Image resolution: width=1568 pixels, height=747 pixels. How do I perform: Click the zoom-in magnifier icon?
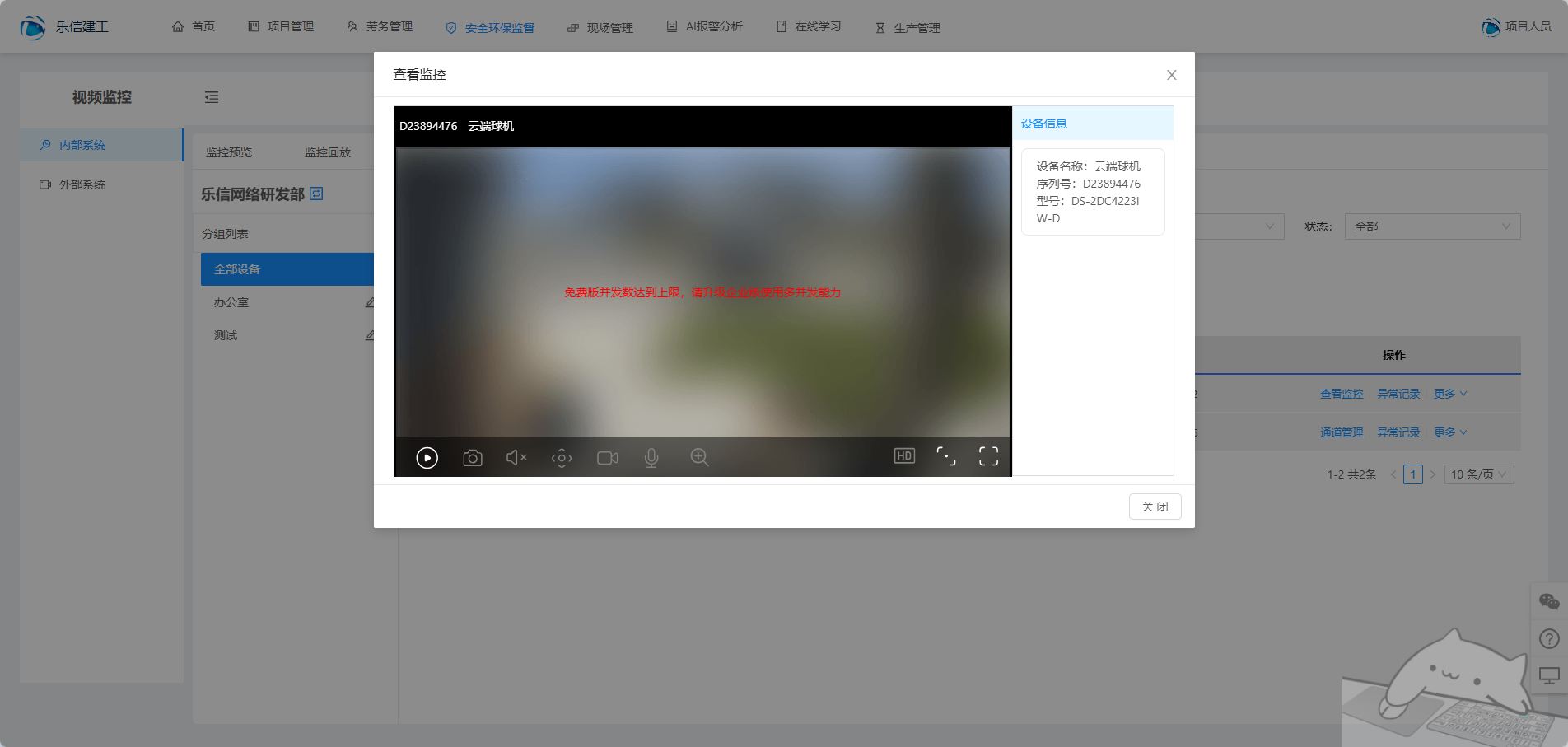[x=699, y=457]
